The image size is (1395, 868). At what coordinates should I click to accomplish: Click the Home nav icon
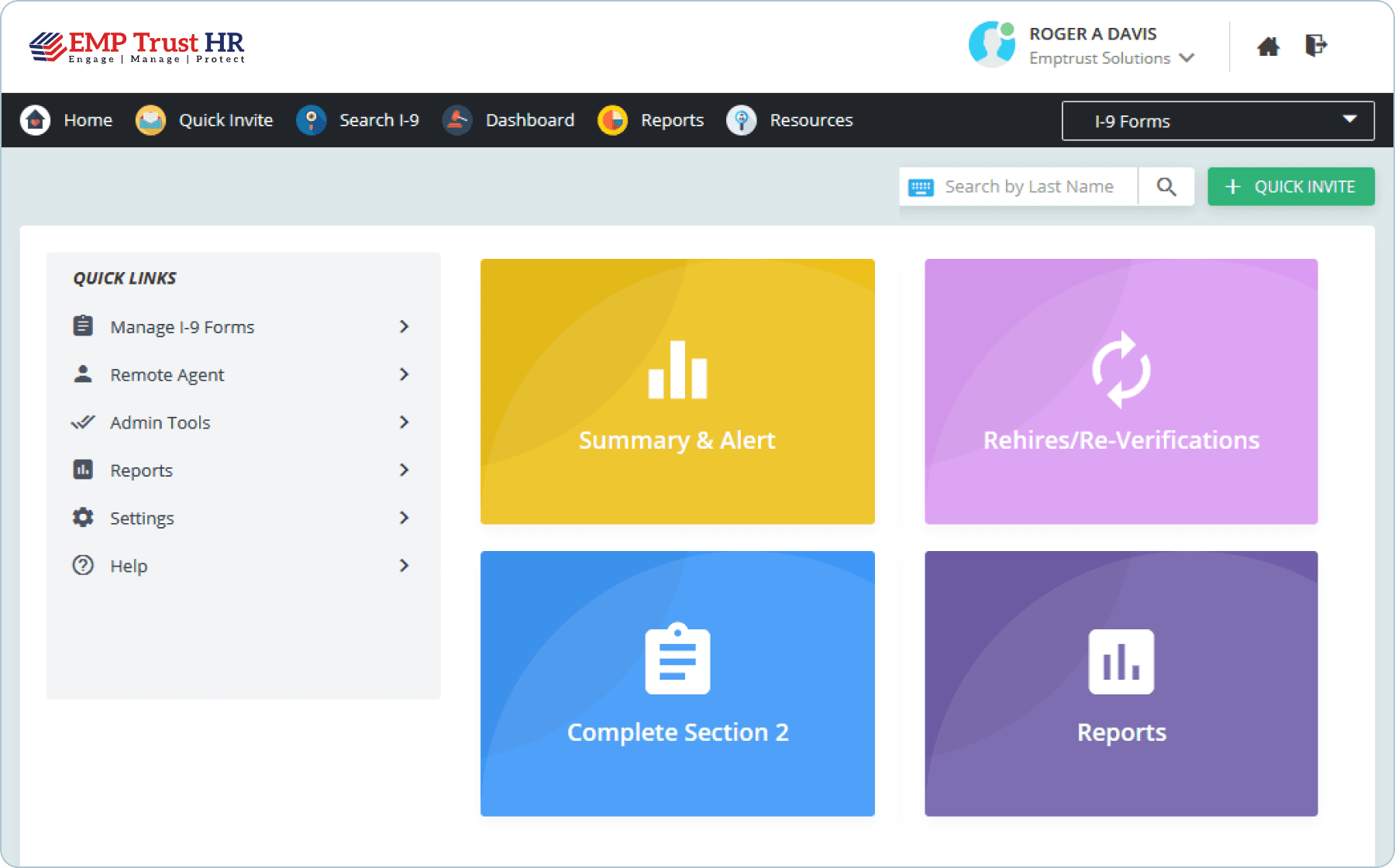(x=35, y=120)
